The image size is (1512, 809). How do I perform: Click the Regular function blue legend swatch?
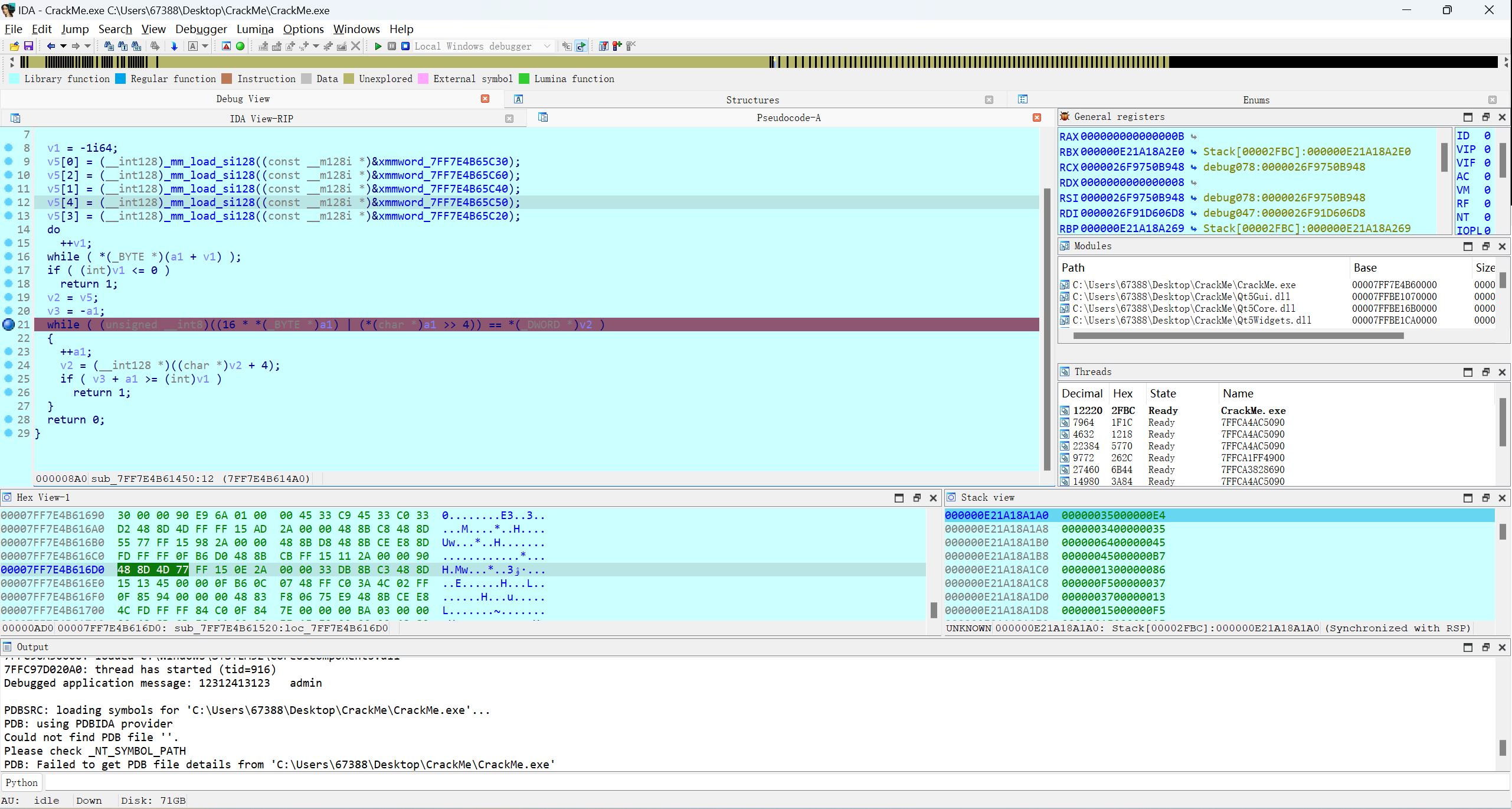pyautogui.click(x=120, y=79)
